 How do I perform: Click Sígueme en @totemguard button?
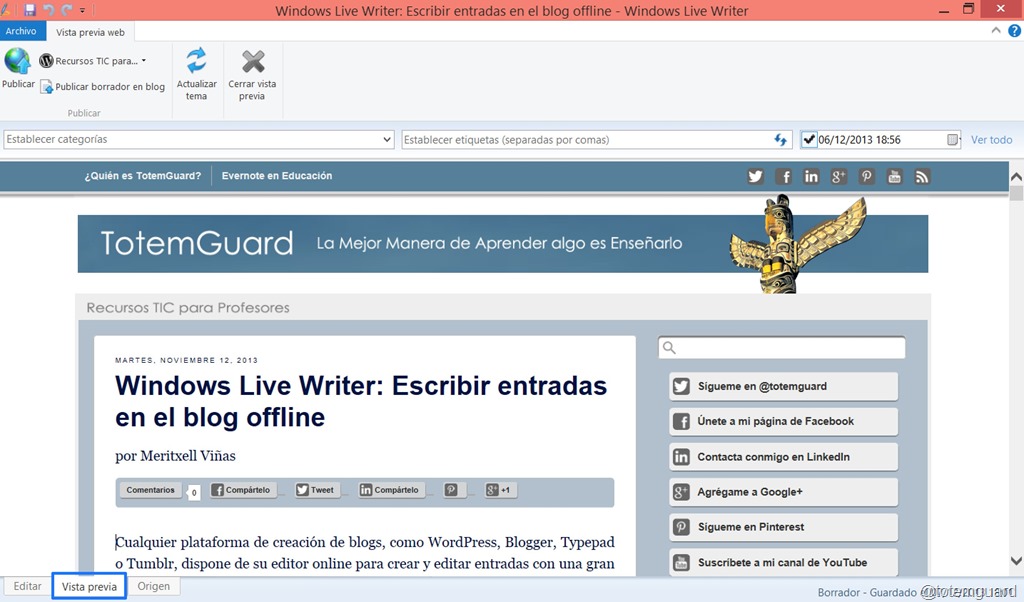point(784,387)
